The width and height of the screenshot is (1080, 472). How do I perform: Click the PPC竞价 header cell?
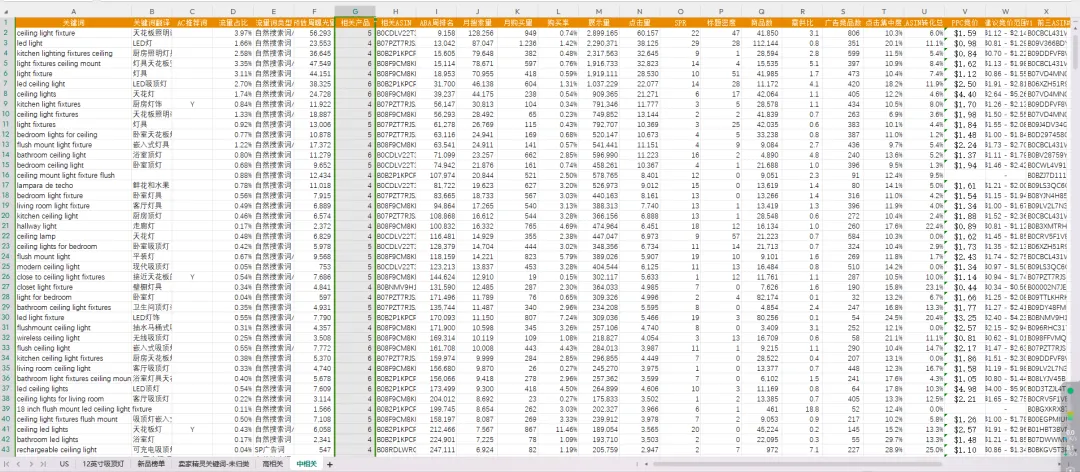click(x=964, y=22)
